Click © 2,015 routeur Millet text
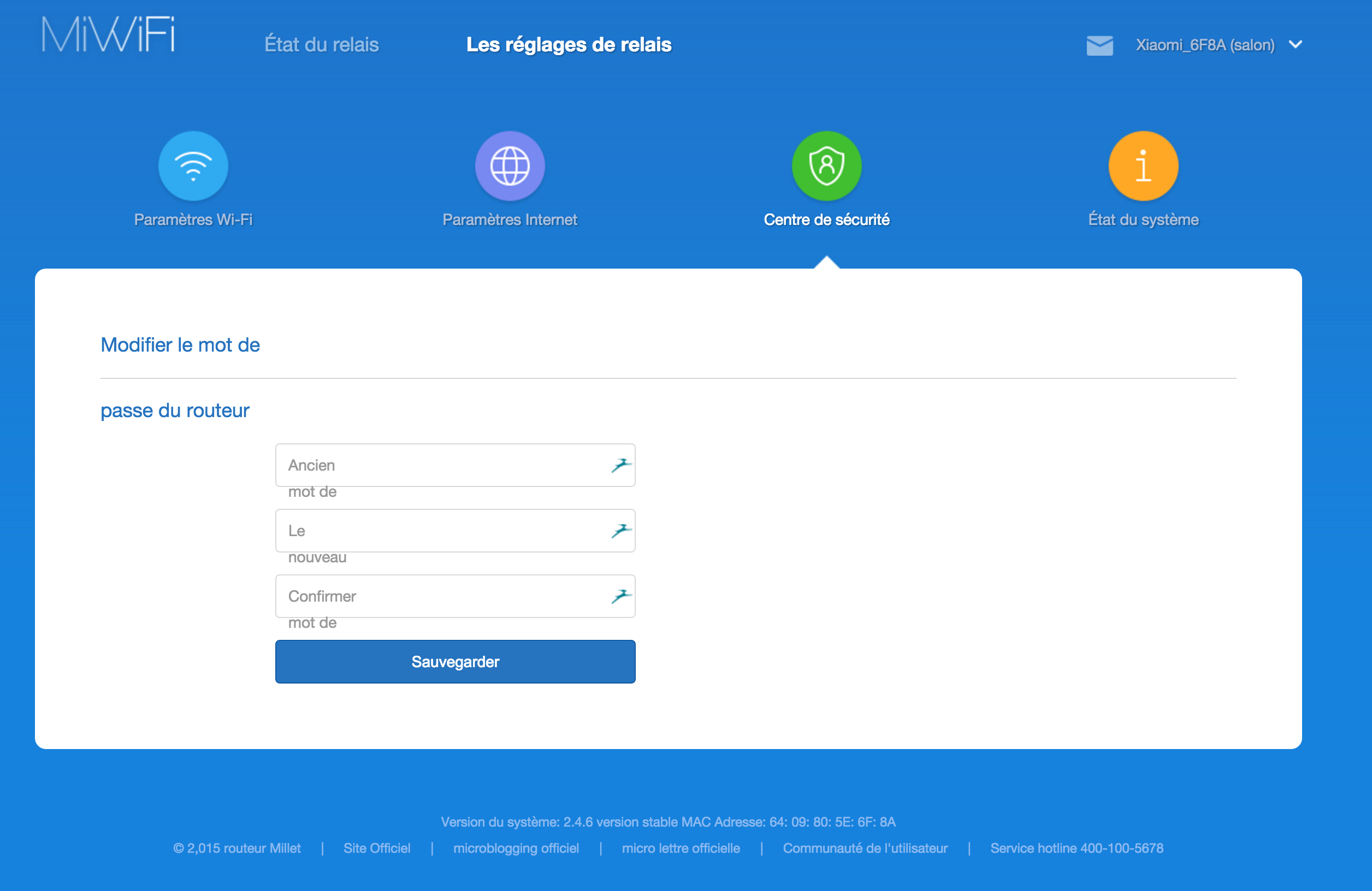Viewport: 1372px width, 891px height. tap(237, 848)
